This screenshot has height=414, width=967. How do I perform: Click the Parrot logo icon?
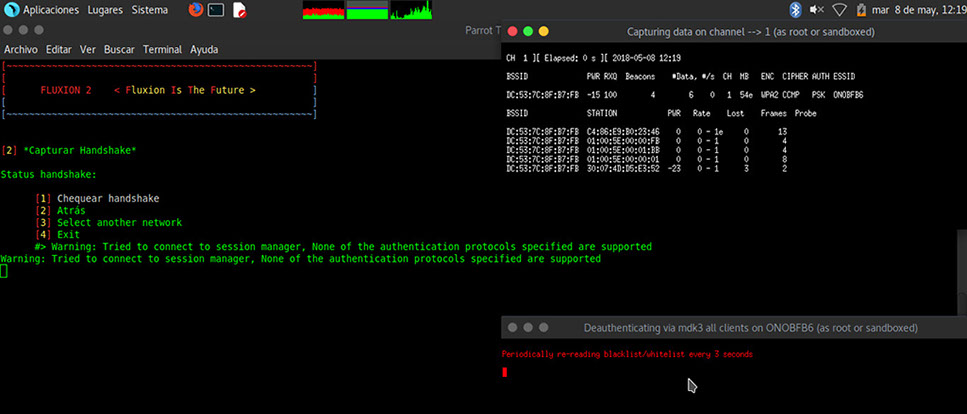pos(10,10)
